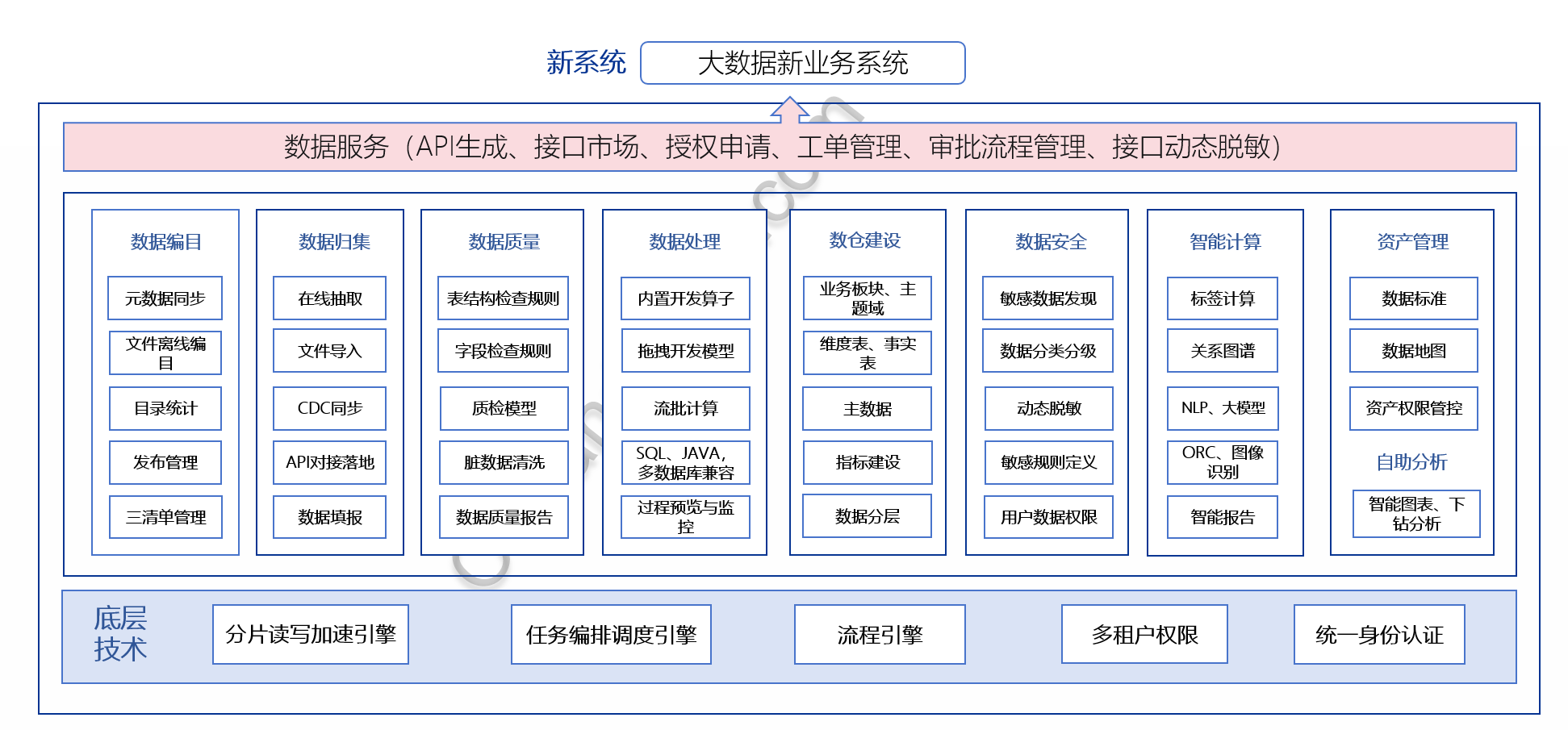
Task: Click the 自助分析 heading
Action: 1411,462
